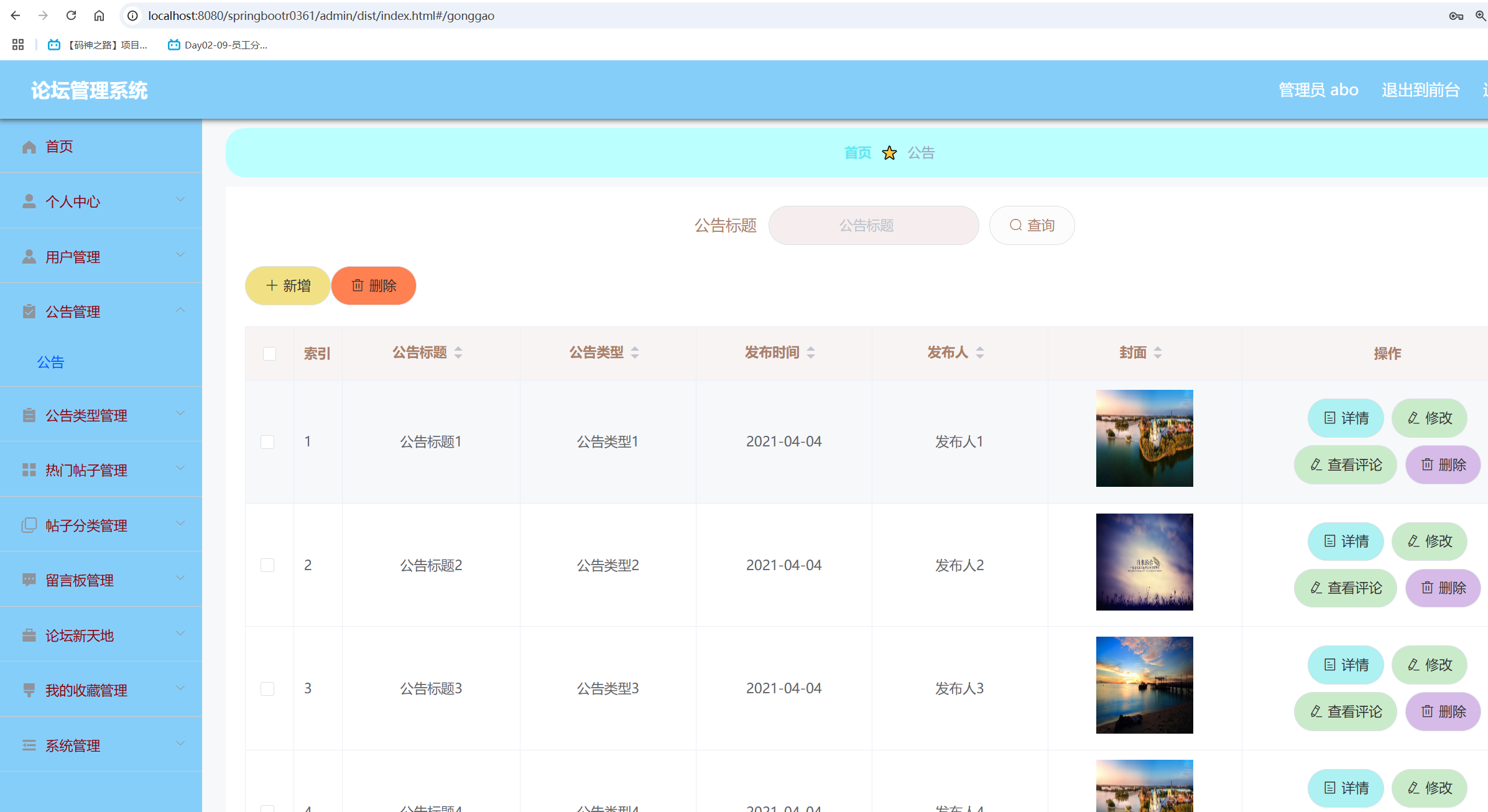This screenshot has height=812, width=1488.
Task: Open cover thumbnail of 公告标题1
Action: coord(1145,438)
